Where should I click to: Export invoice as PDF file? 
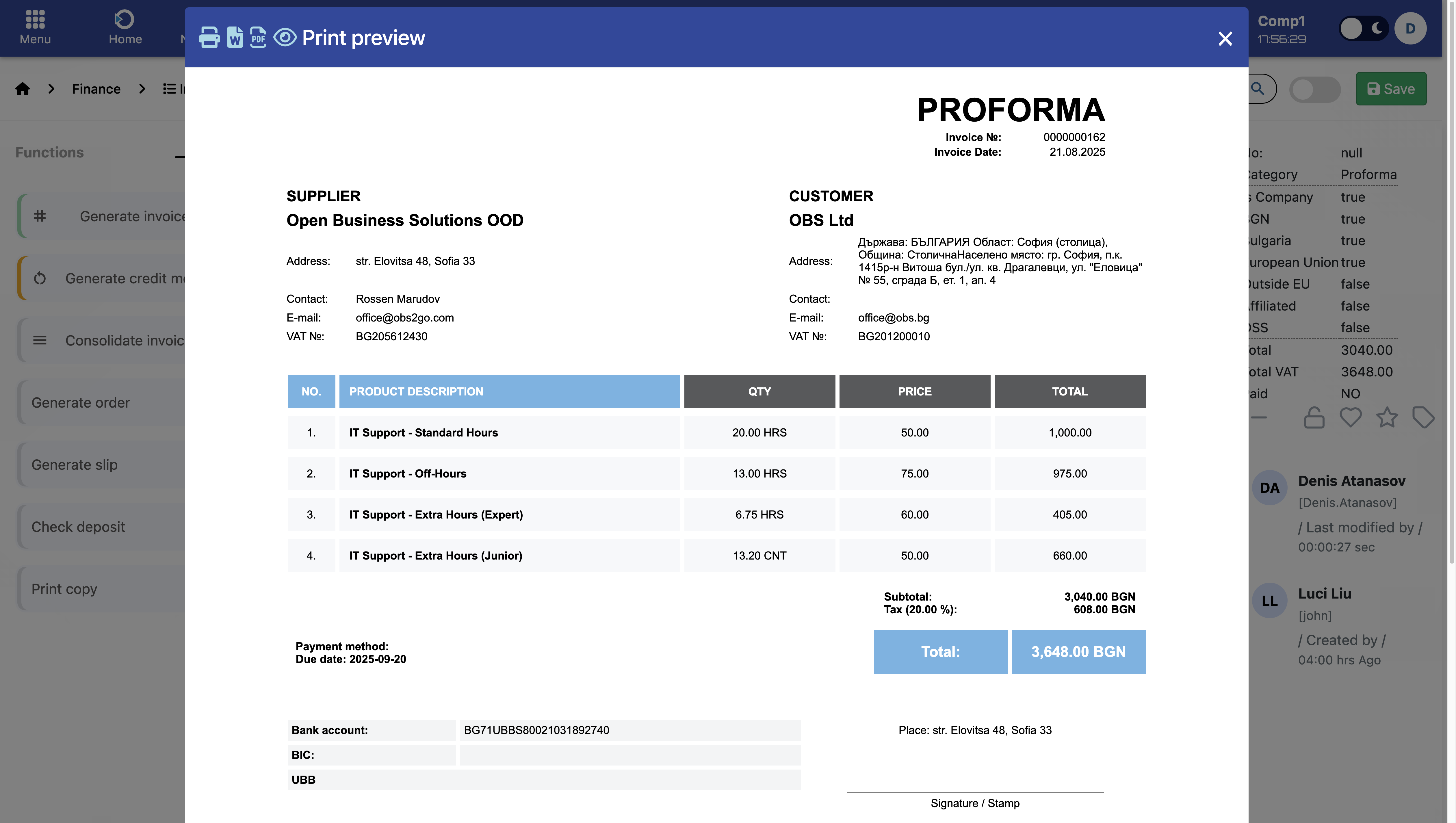pyautogui.click(x=258, y=37)
